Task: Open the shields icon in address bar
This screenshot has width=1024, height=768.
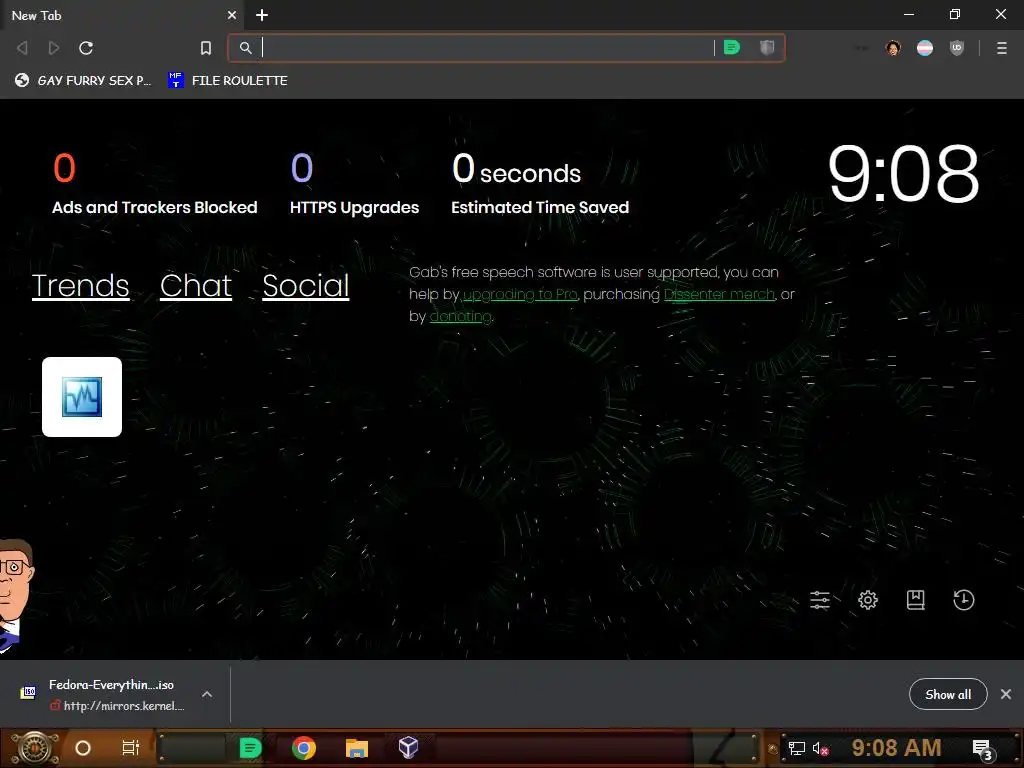Action: pos(767,48)
